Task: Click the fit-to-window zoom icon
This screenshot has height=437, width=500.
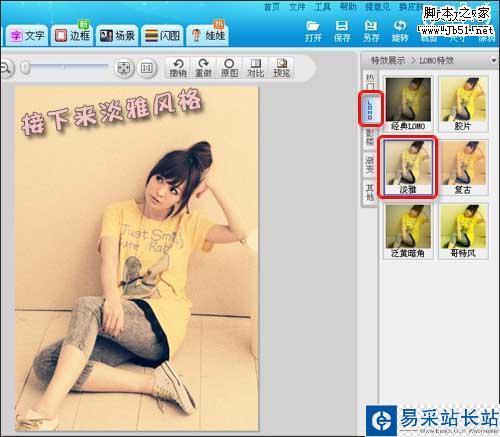Action: [x=124, y=68]
